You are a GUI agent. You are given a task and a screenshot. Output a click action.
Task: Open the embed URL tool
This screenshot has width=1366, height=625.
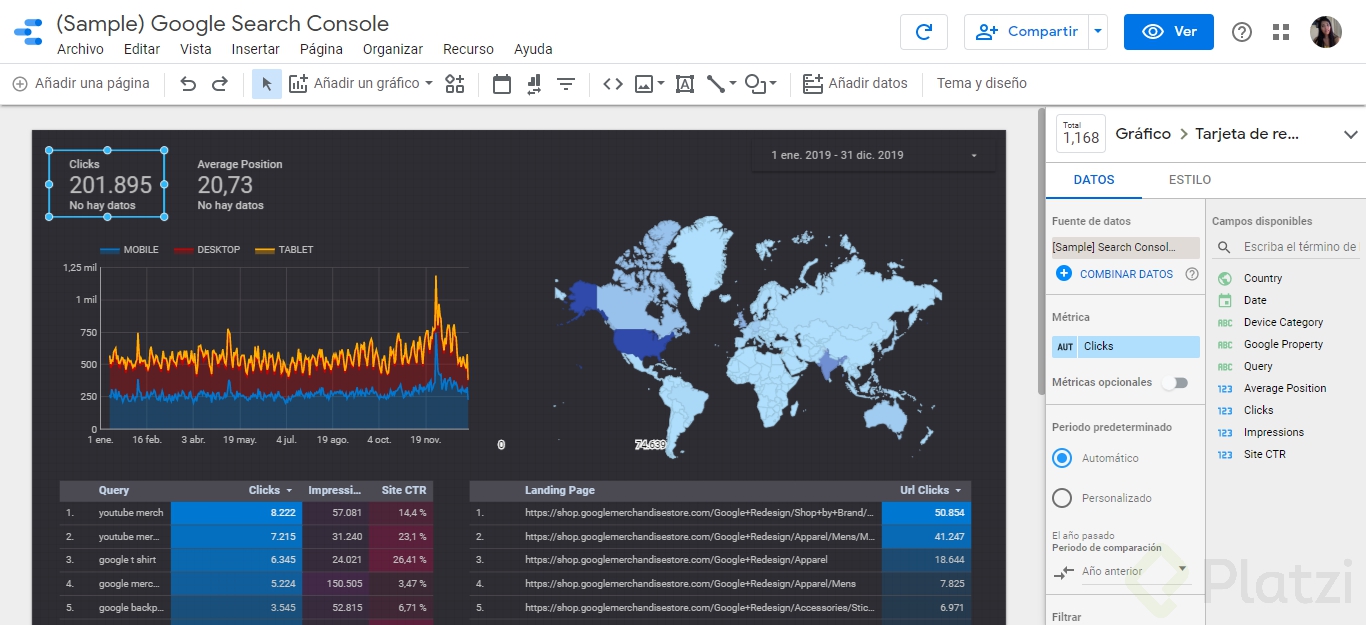coord(613,83)
